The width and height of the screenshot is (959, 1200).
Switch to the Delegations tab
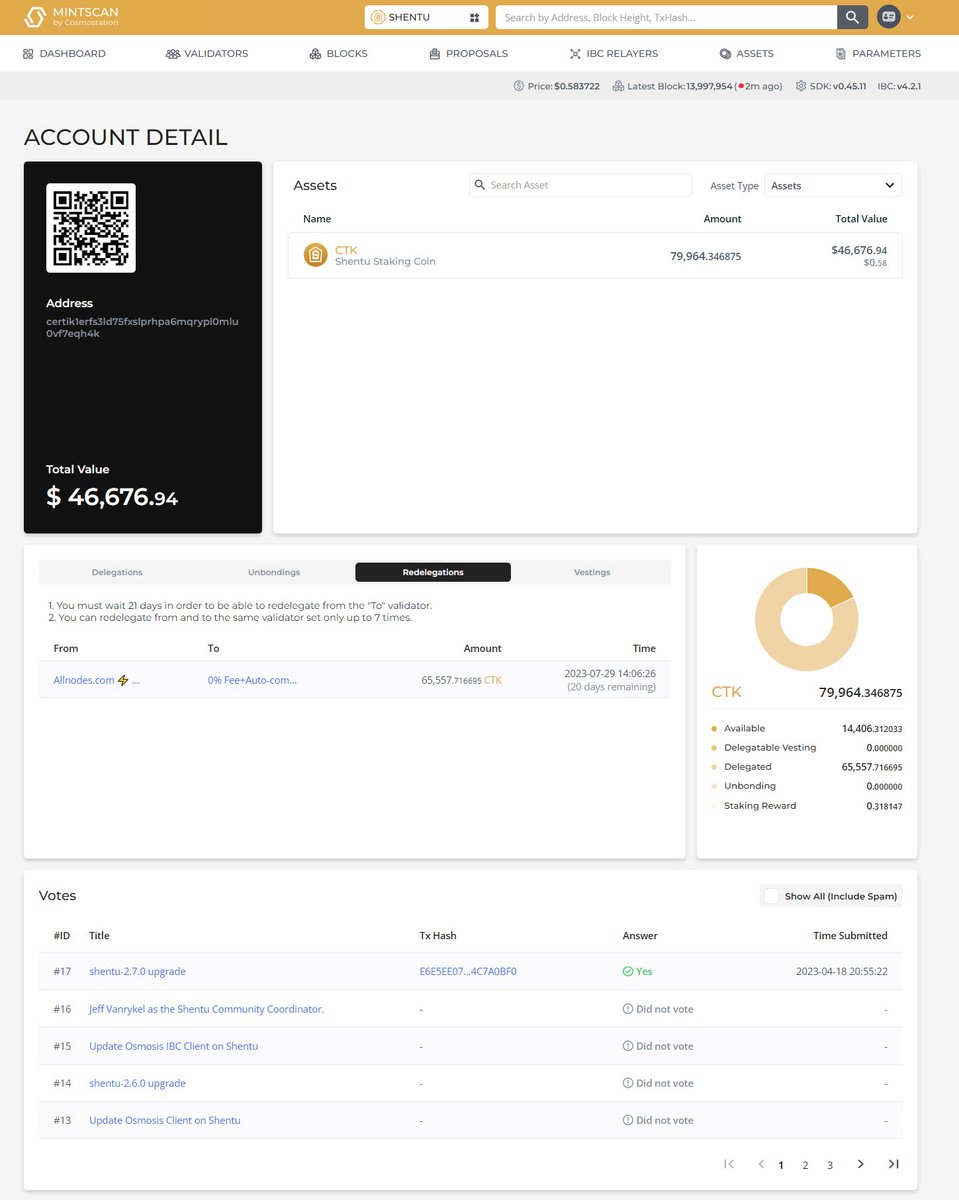coord(117,572)
